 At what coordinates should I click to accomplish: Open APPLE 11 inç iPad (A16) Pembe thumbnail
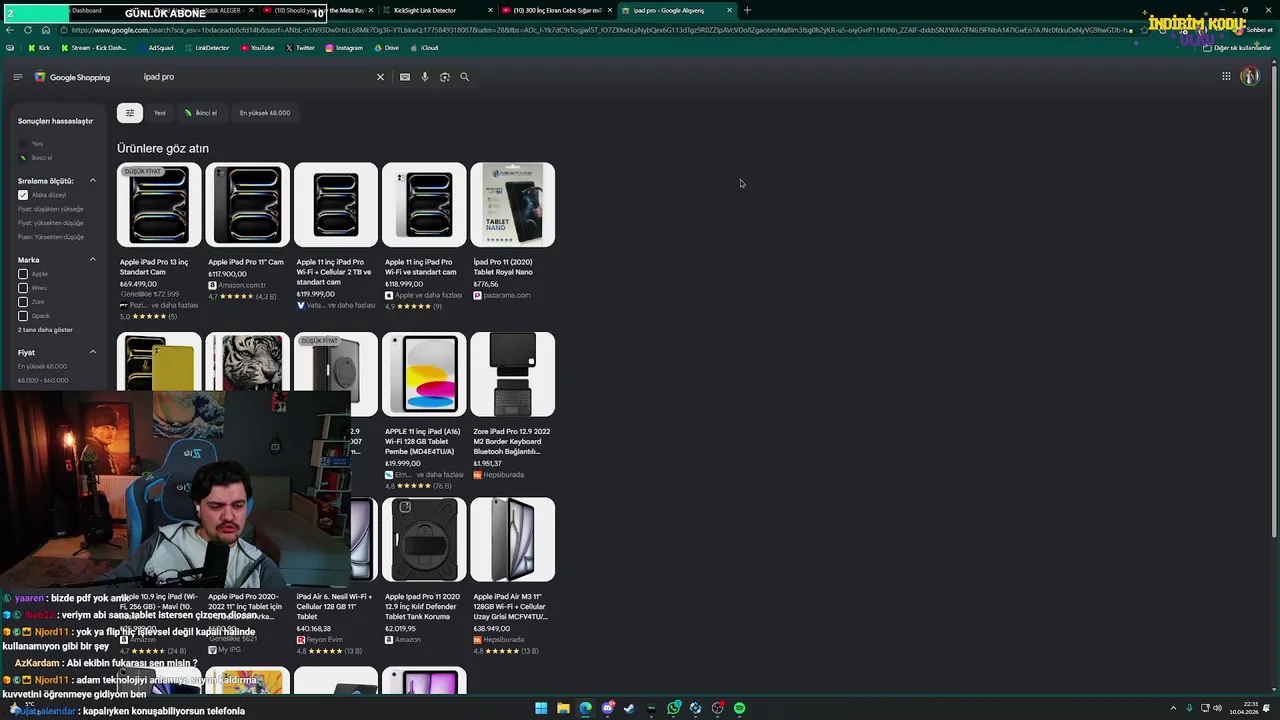tap(424, 374)
